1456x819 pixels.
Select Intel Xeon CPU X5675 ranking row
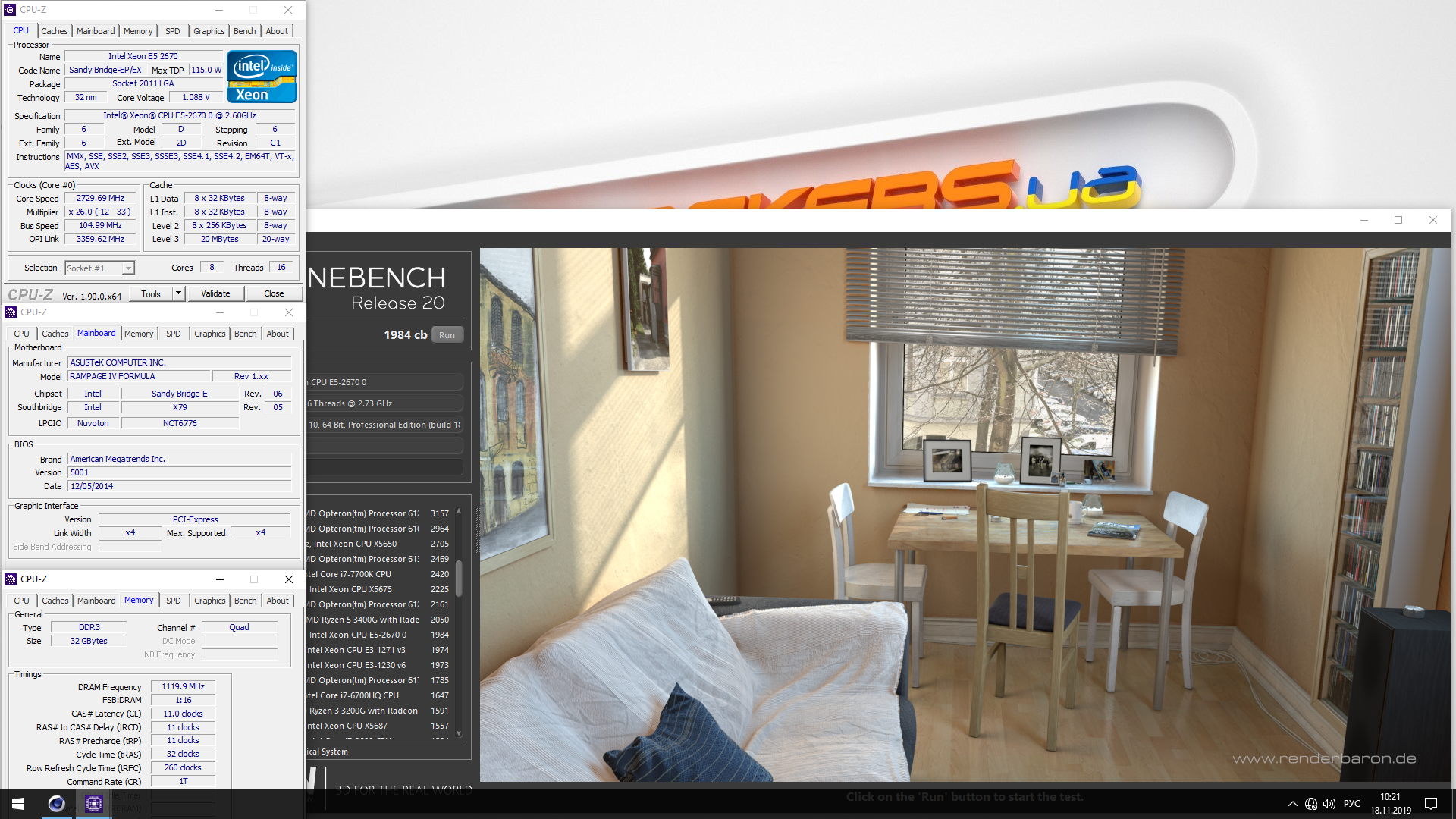(x=378, y=589)
